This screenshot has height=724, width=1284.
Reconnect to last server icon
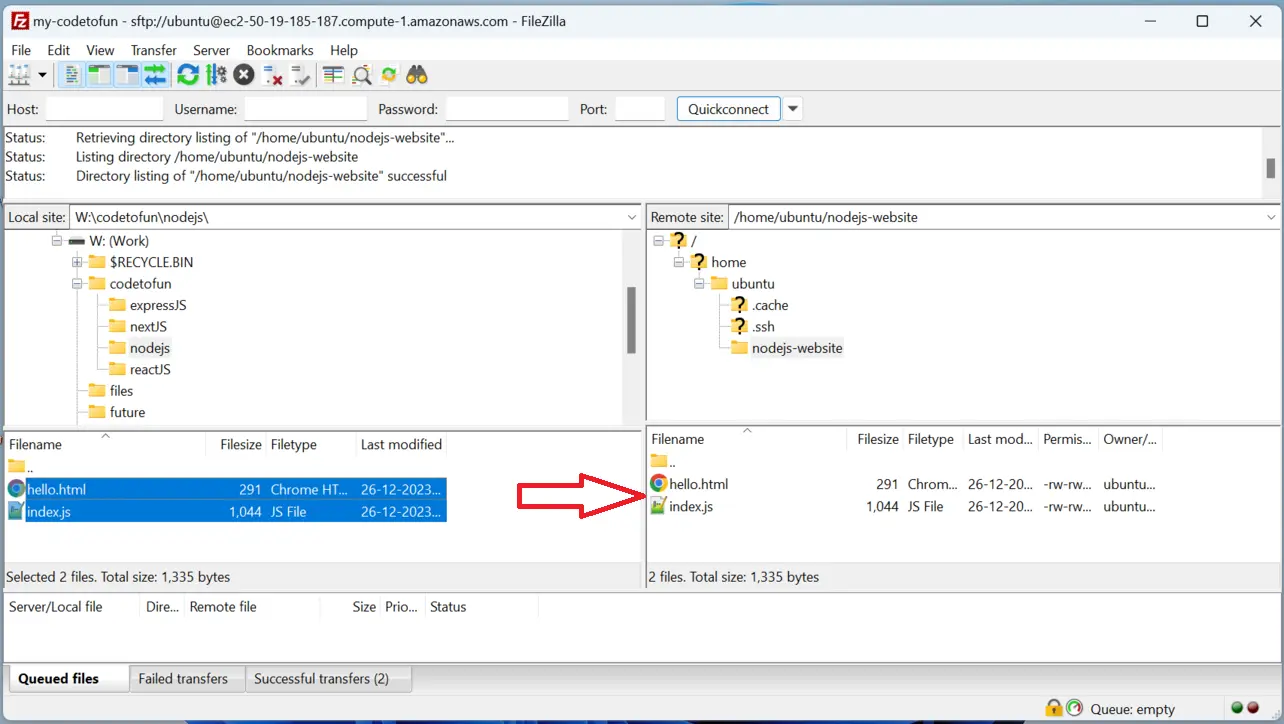[301, 75]
